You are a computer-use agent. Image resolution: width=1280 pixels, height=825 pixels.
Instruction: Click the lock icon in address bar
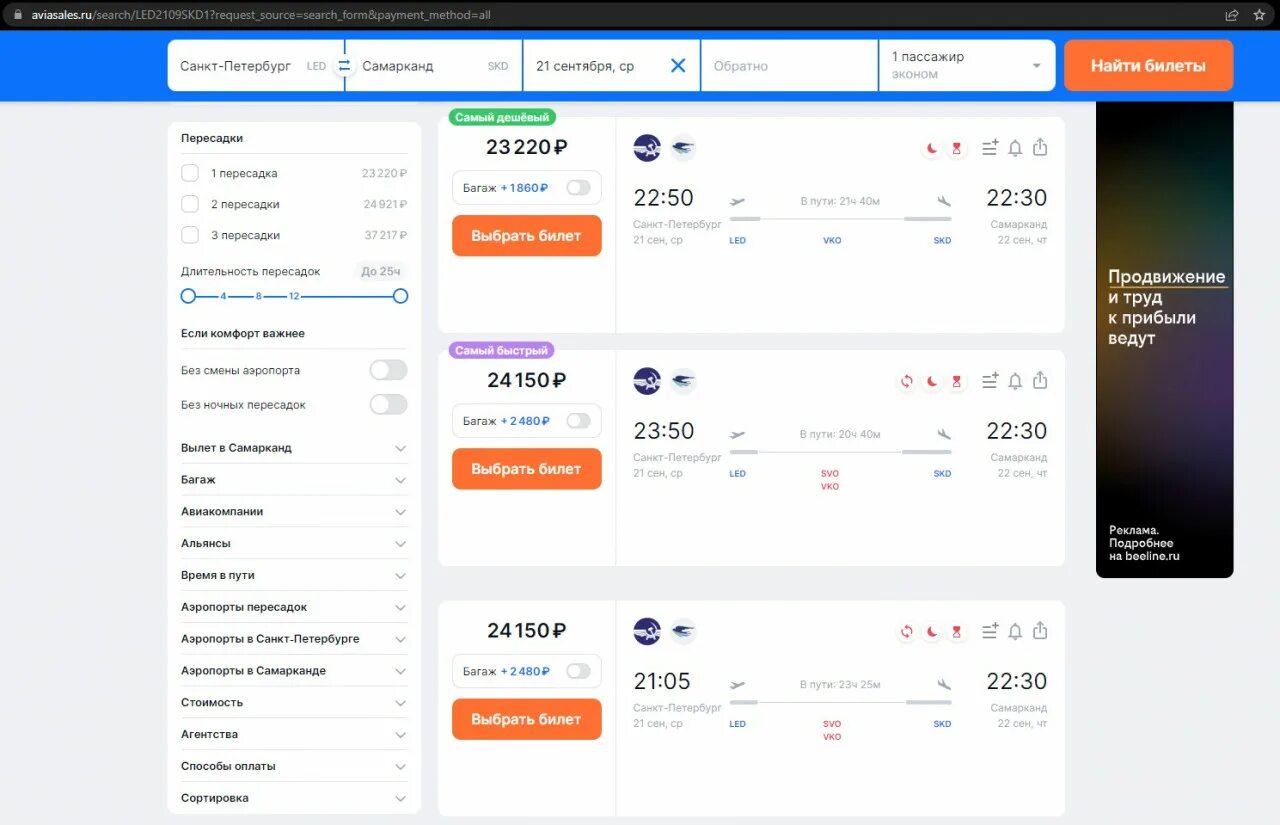pos(16,16)
